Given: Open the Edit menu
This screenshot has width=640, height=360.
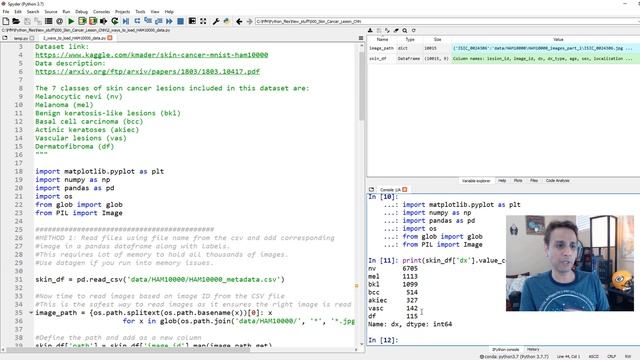Looking at the screenshot, I should click(18, 12).
